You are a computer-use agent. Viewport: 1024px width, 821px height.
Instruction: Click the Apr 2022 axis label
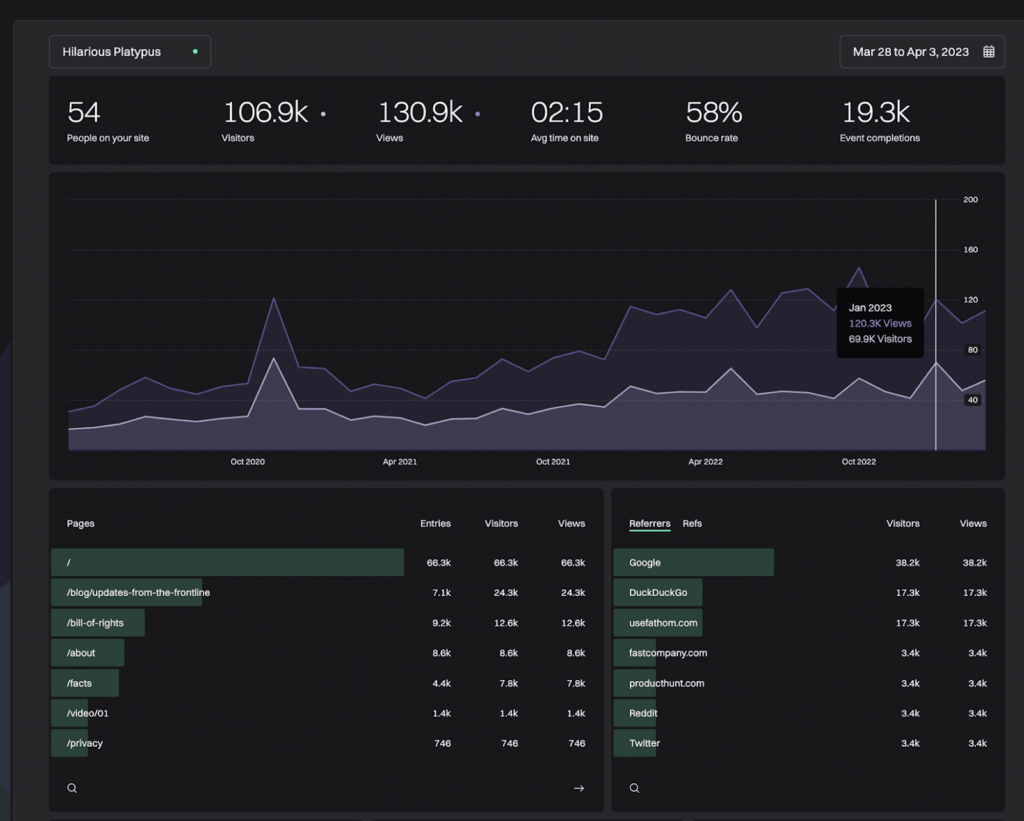[x=705, y=462]
